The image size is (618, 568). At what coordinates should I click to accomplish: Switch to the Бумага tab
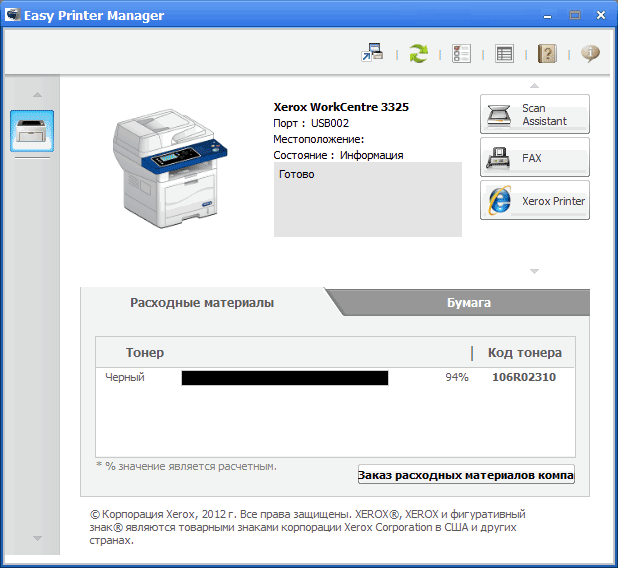pyautogui.click(x=469, y=303)
